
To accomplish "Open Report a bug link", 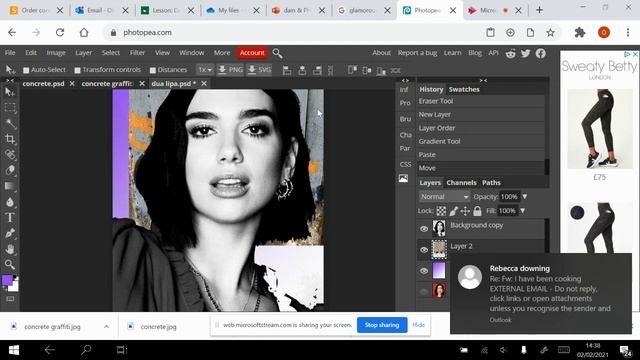I will pyautogui.click(x=417, y=53).
